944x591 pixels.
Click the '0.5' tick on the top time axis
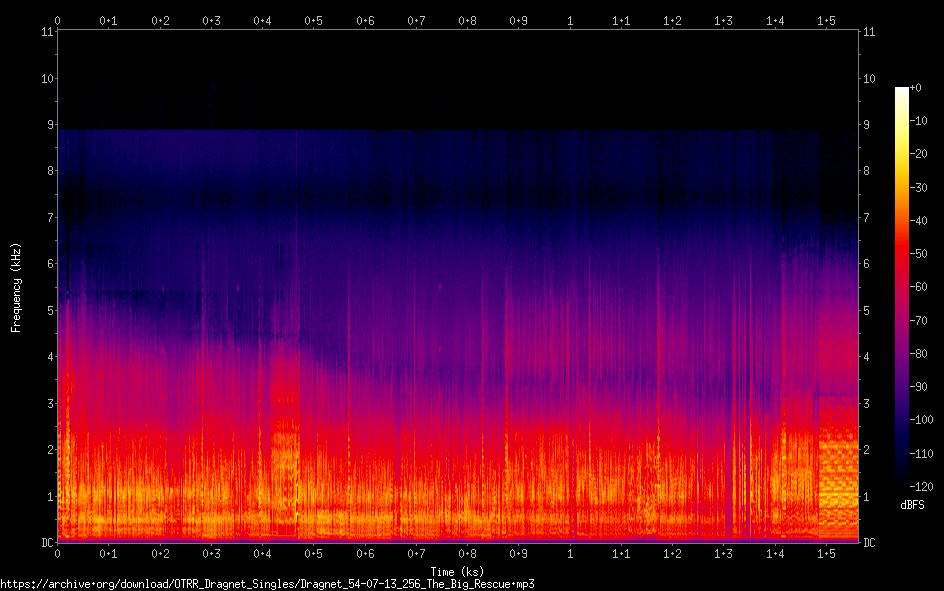(x=313, y=20)
